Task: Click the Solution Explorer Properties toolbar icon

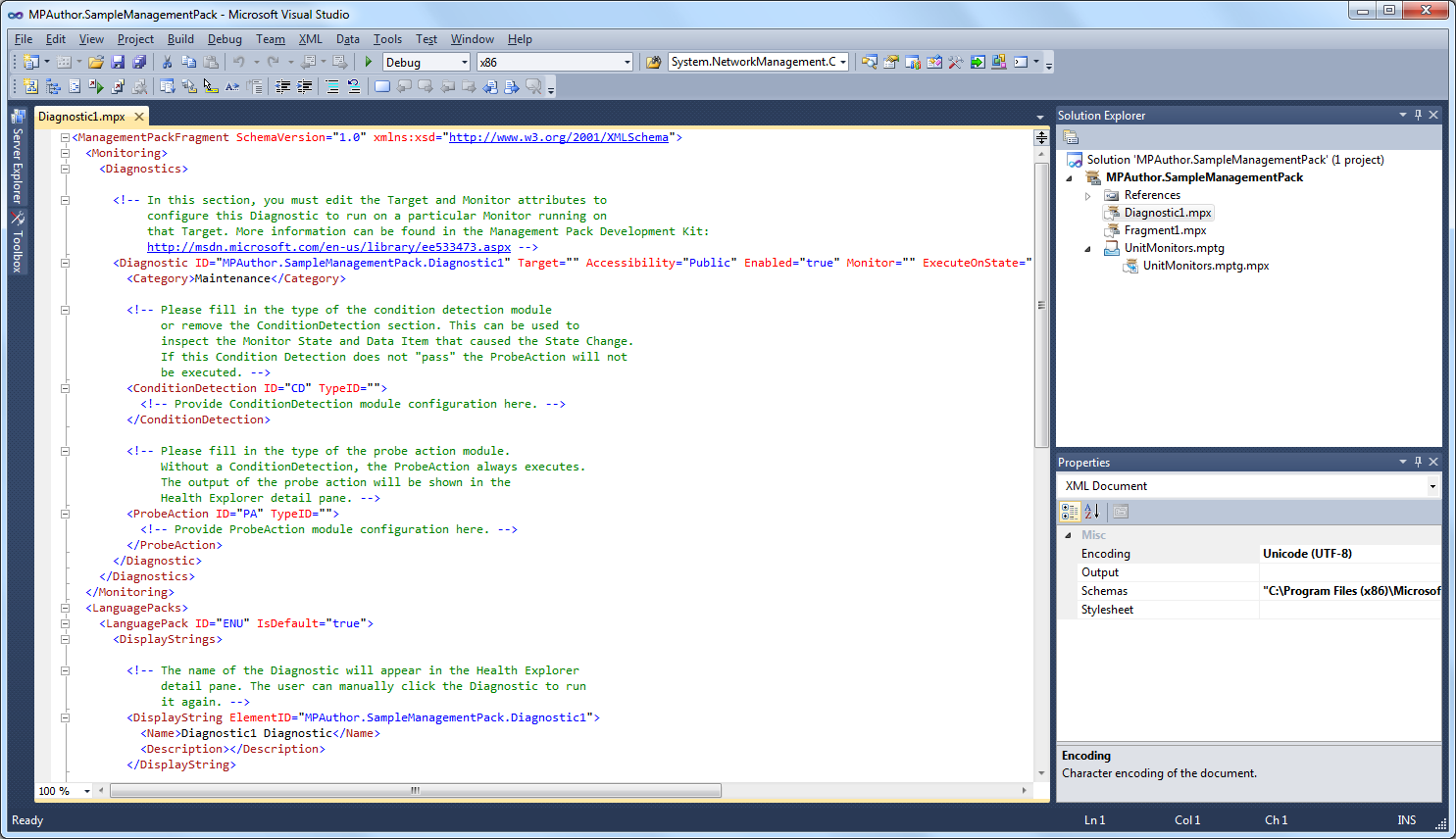Action: pyautogui.click(x=1071, y=137)
